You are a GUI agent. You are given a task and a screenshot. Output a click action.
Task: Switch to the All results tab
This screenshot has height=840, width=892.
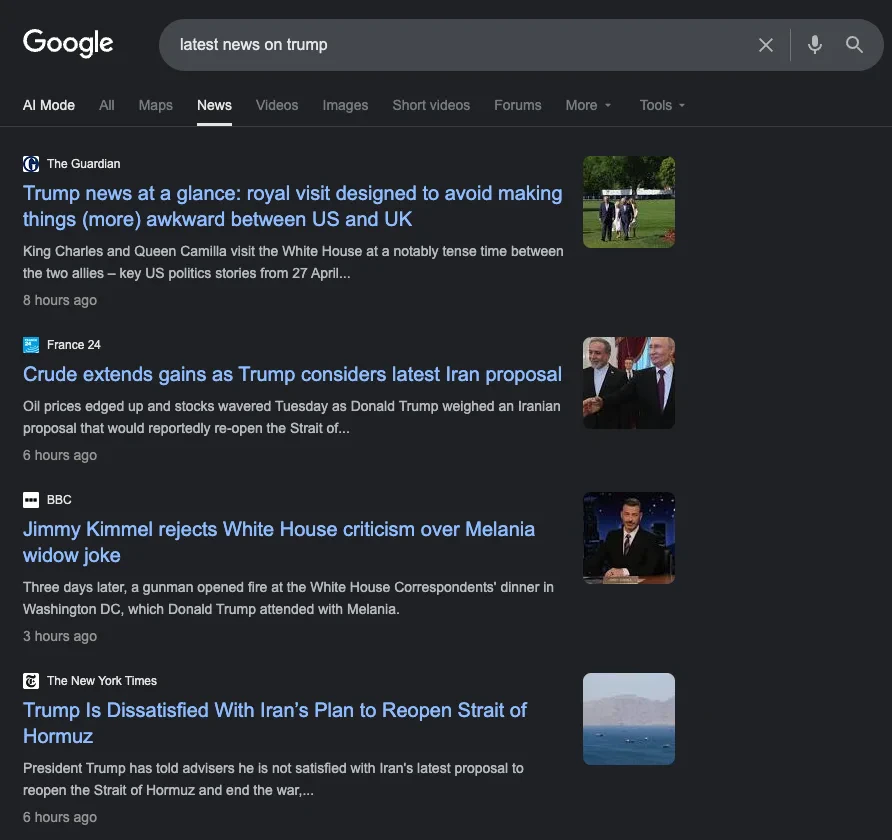106,105
